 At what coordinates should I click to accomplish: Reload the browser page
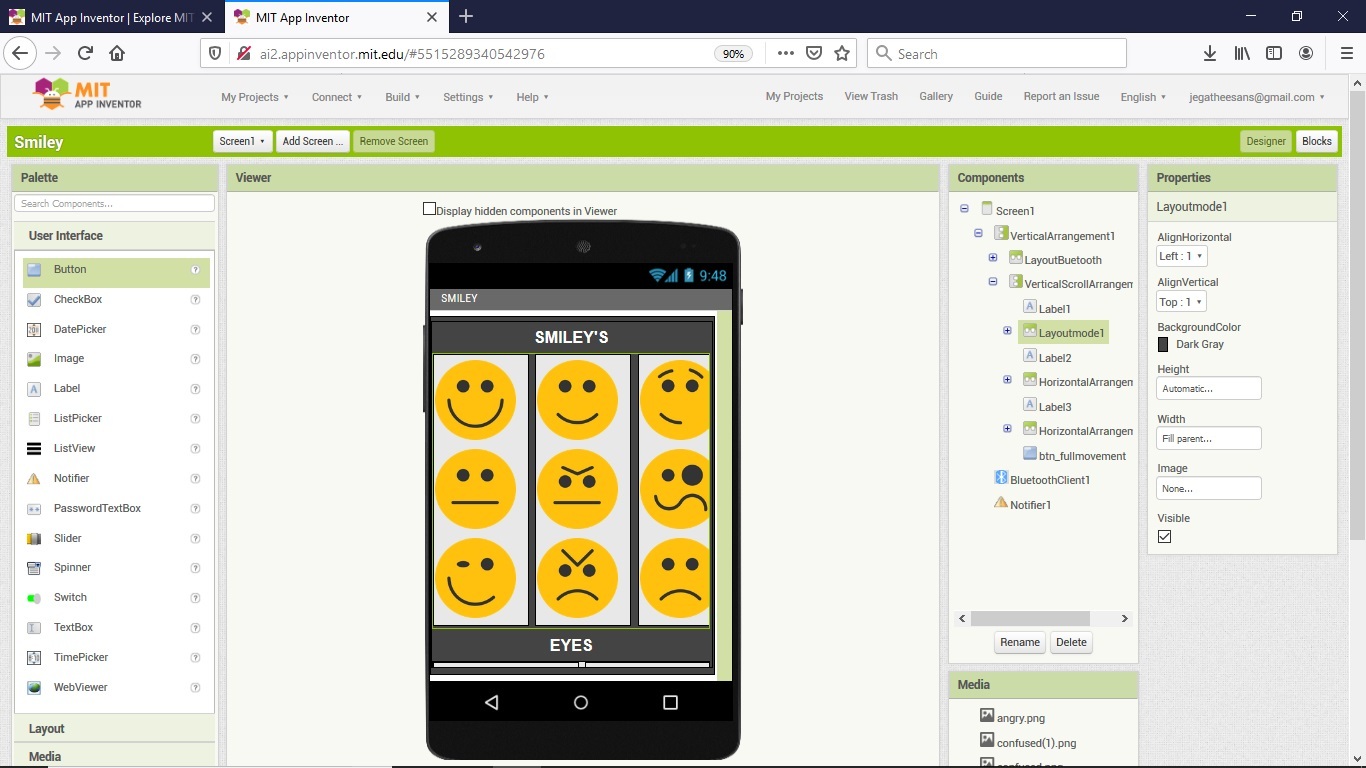click(85, 54)
